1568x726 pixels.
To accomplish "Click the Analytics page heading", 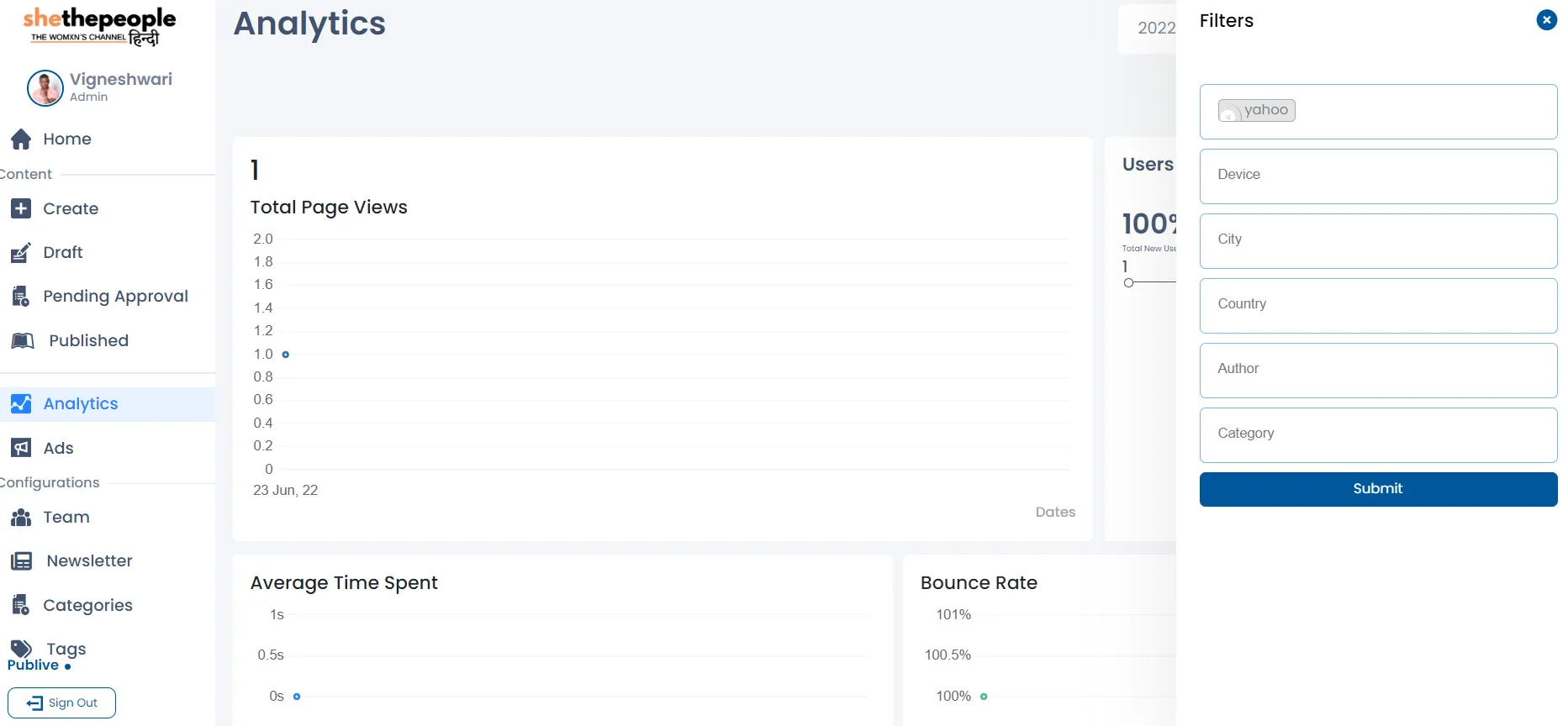I will click(x=309, y=24).
